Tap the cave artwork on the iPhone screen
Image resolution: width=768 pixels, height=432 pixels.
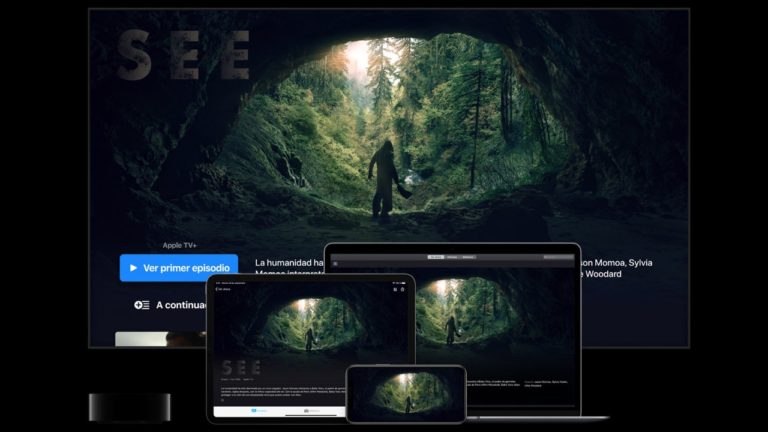pos(406,393)
